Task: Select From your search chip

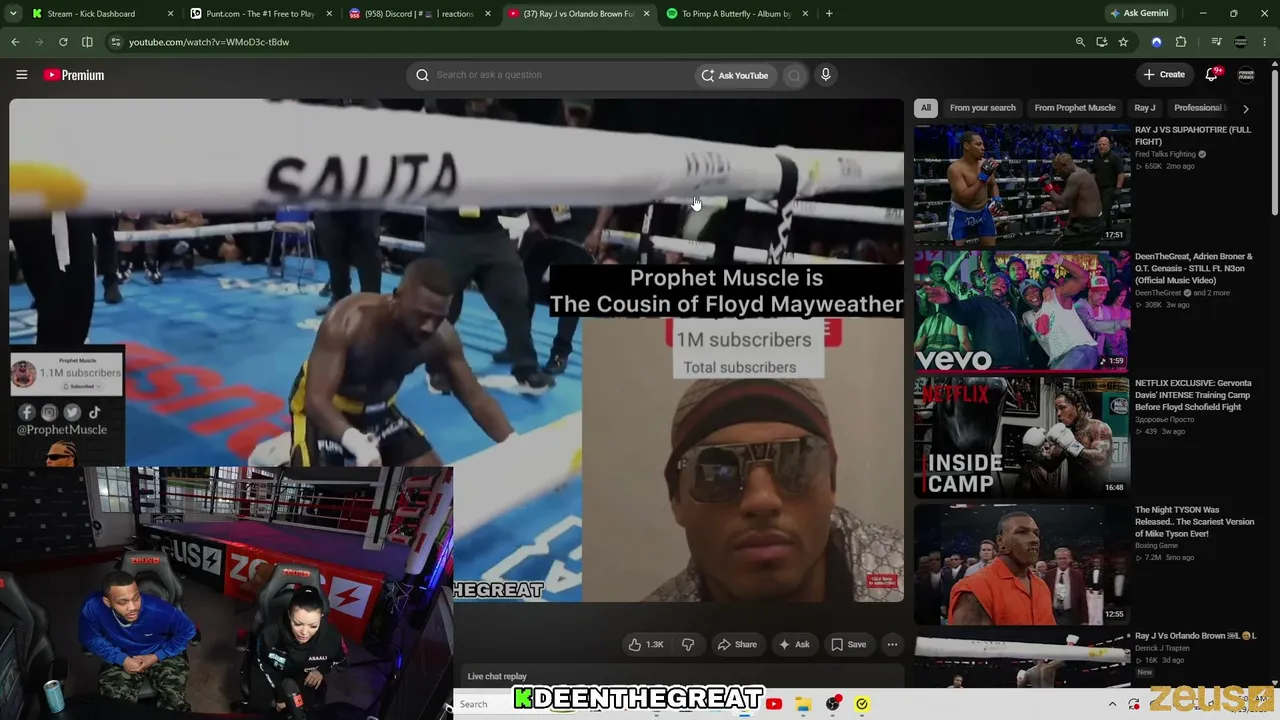Action: (x=982, y=108)
